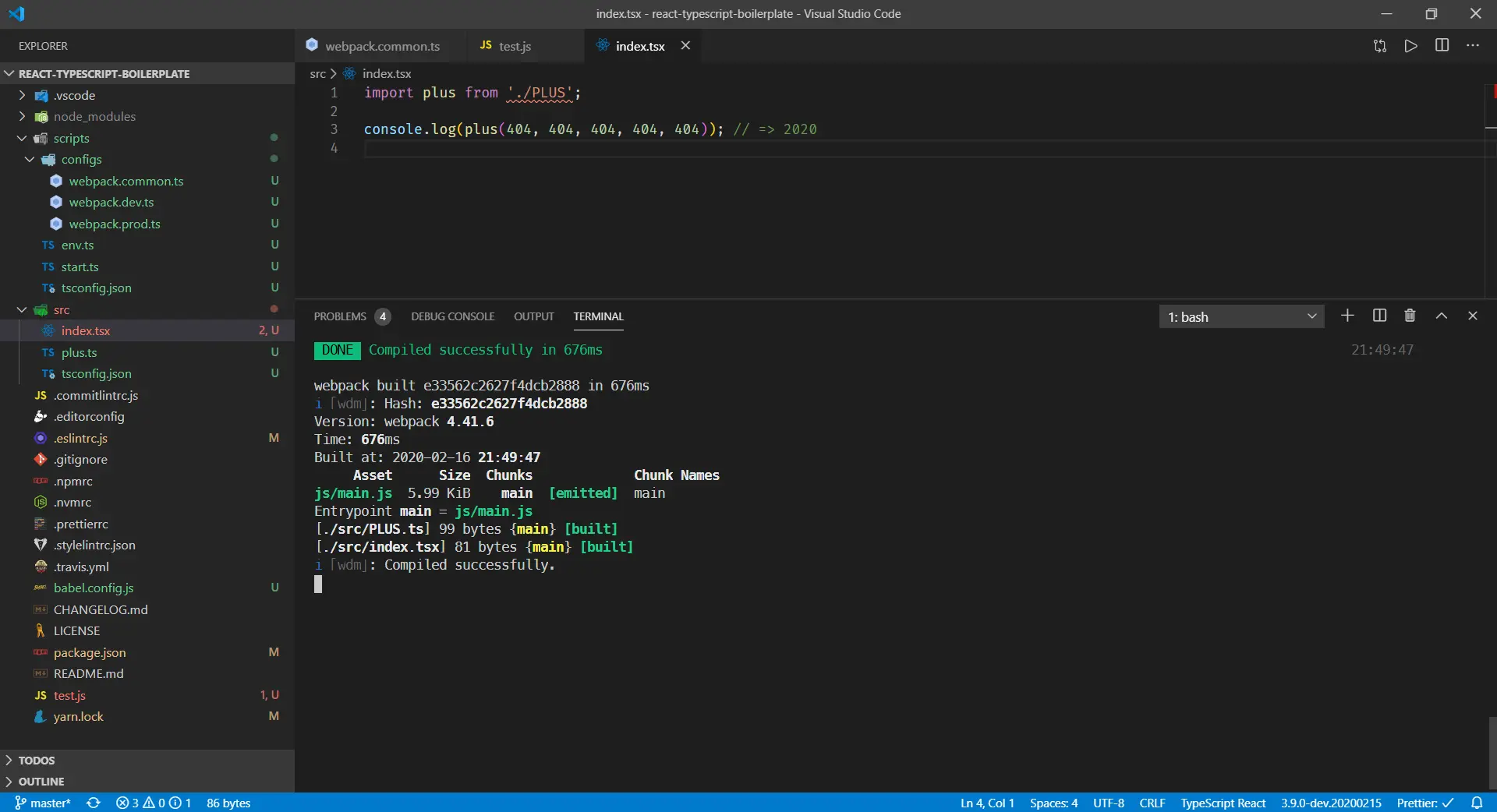Open the .eslintrc.js file

pyautogui.click(x=147, y=438)
